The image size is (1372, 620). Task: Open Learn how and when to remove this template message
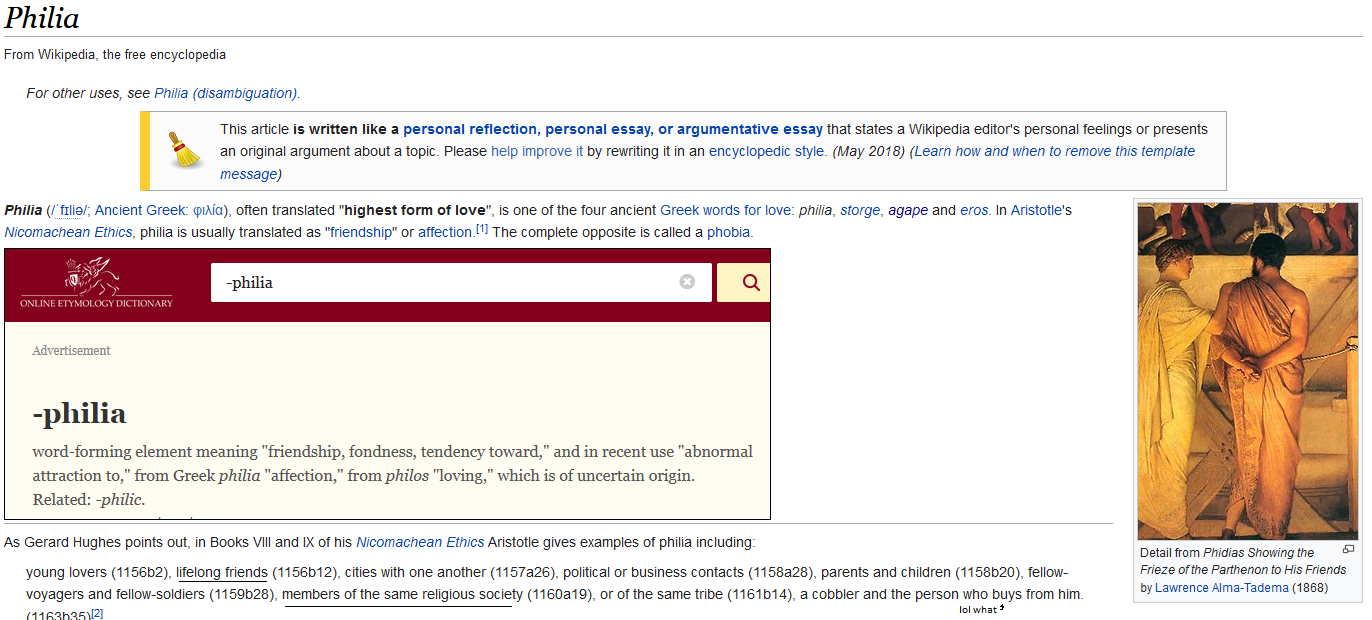(706, 162)
